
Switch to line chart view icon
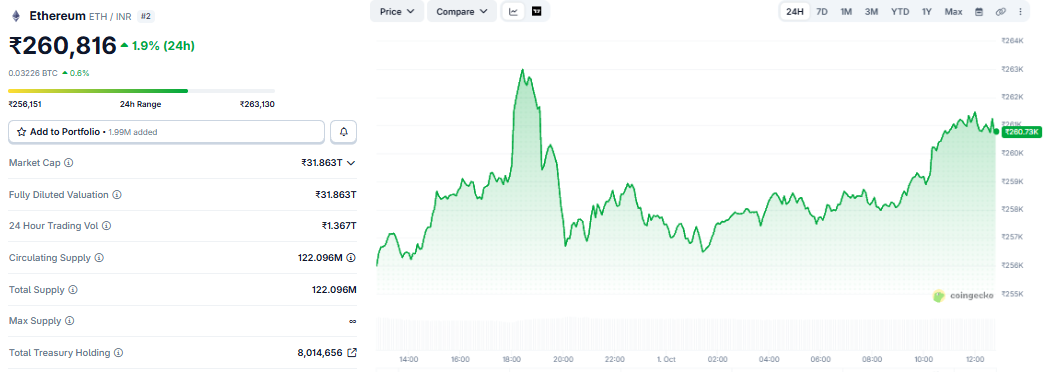[513, 11]
